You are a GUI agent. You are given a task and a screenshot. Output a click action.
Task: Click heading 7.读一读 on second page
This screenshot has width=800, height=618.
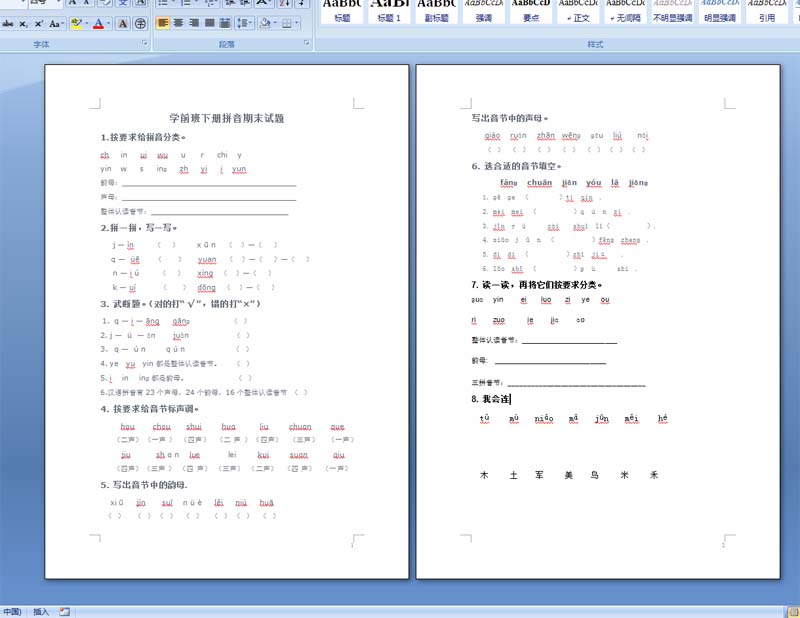pos(536,285)
